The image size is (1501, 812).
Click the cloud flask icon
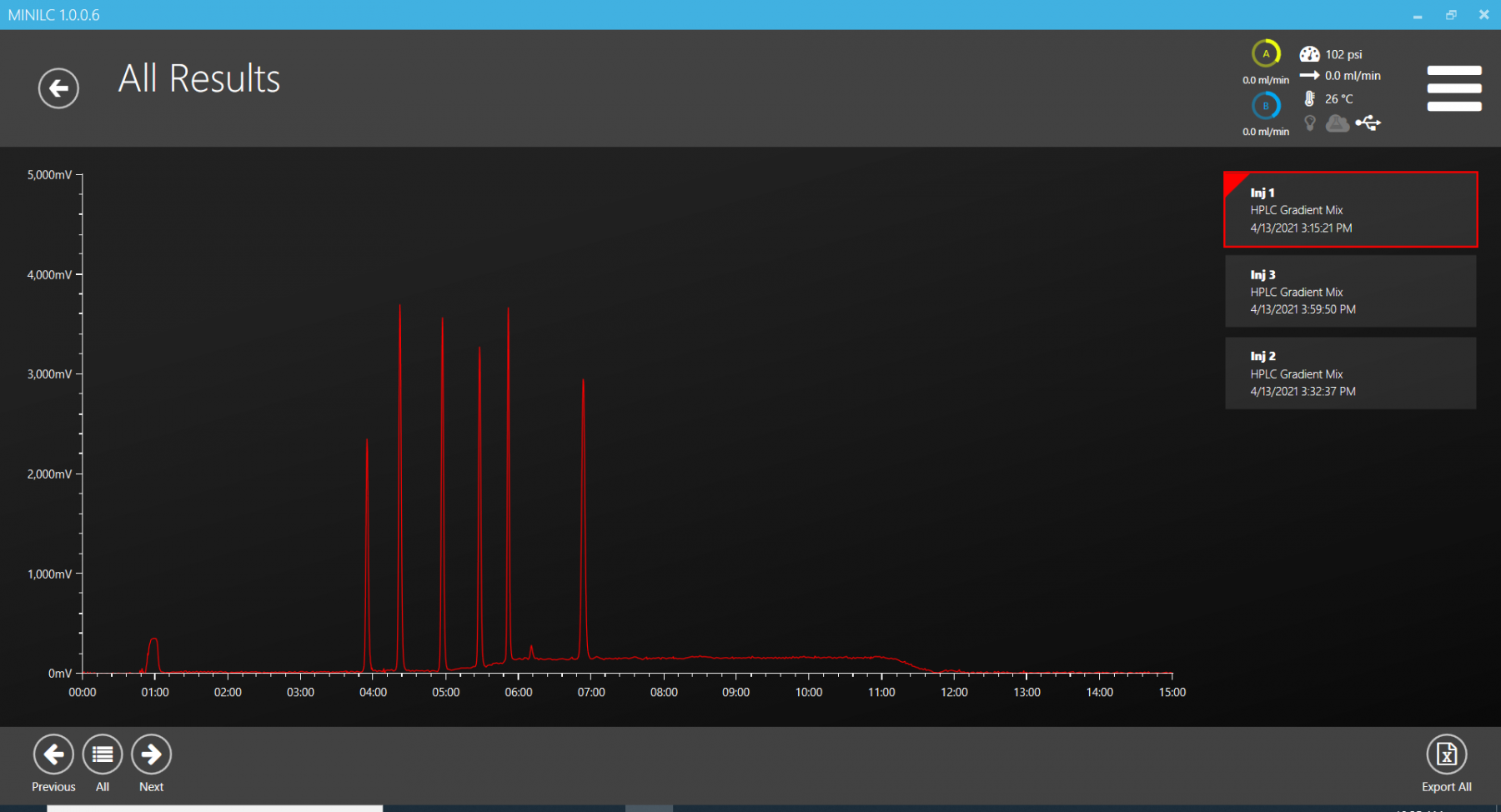[1337, 123]
